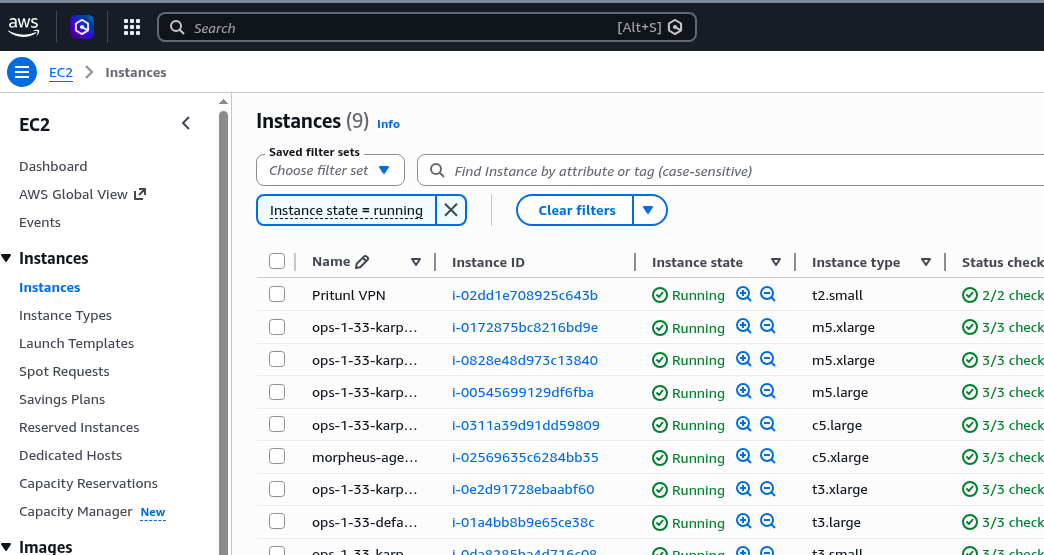Click the Clear filters button
The width and height of the screenshot is (1044, 555).
(576, 210)
